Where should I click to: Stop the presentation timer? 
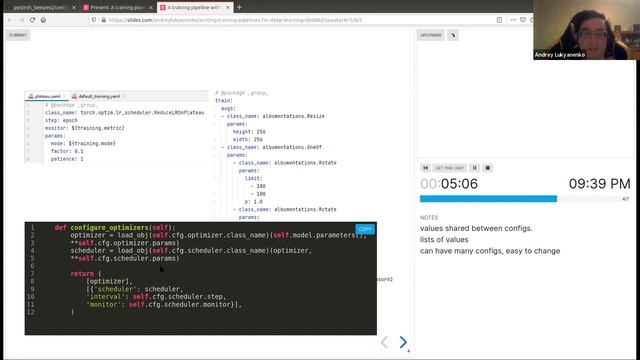(487, 168)
